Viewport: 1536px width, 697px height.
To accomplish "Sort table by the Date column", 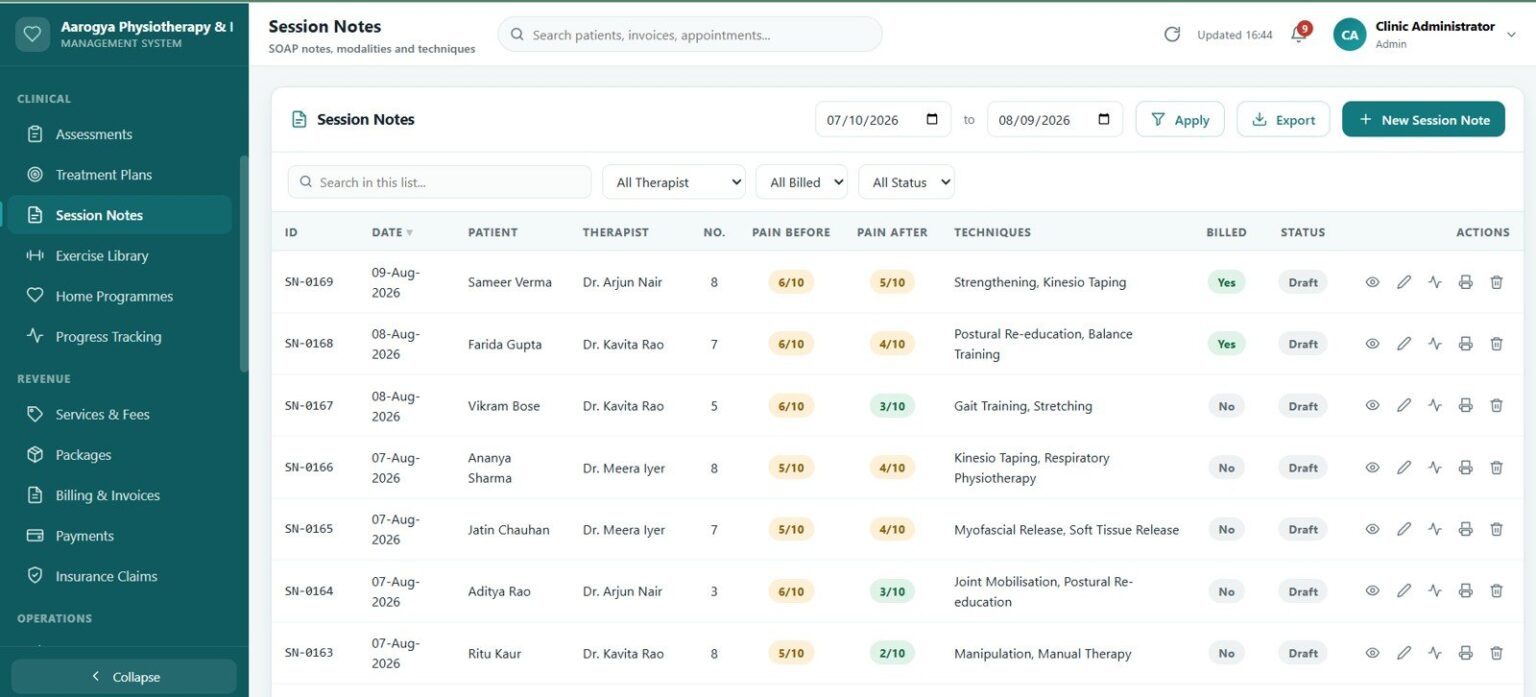I will [392, 232].
